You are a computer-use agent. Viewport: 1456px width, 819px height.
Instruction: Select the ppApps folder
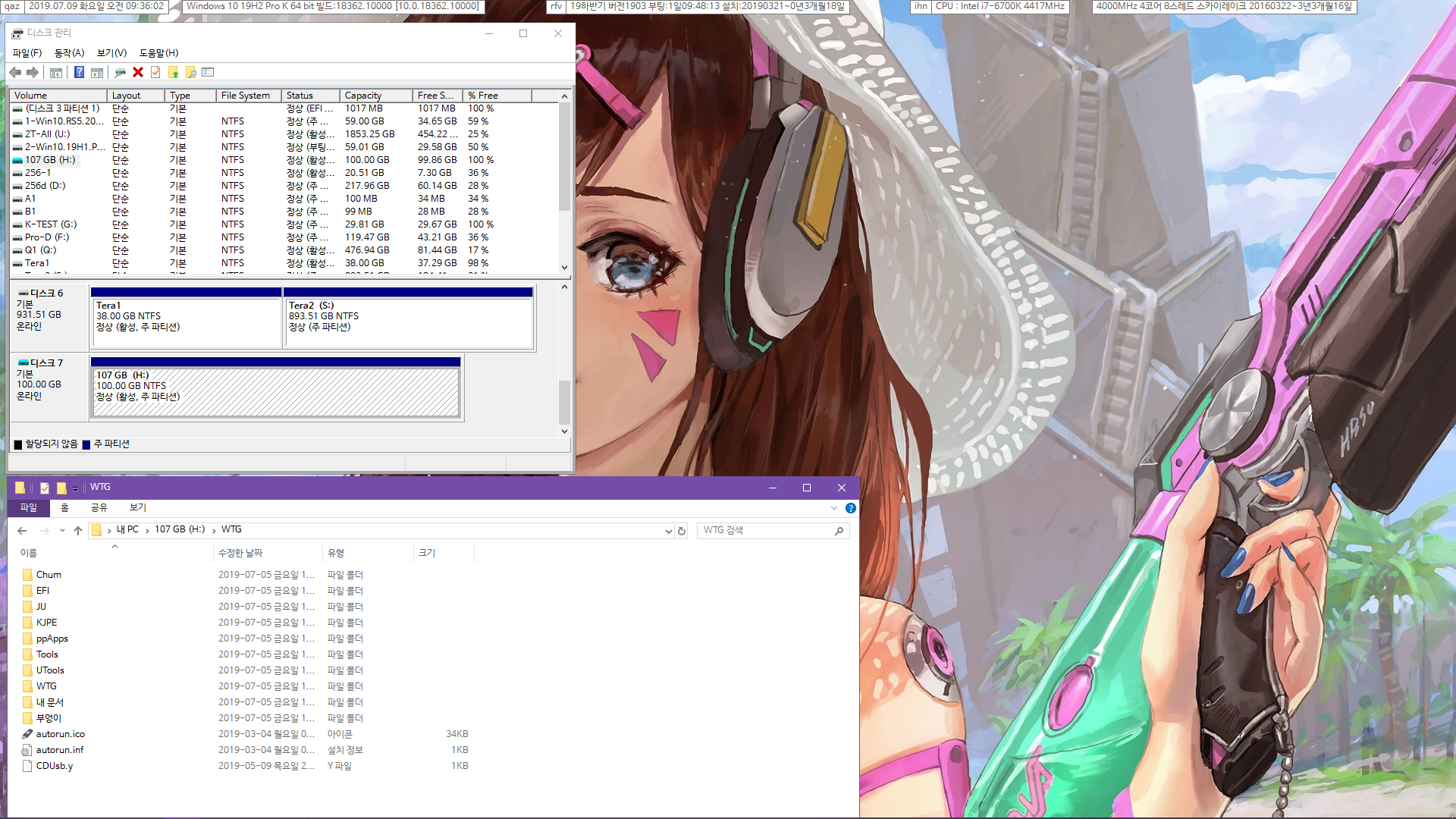pyautogui.click(x=52, y=639)
